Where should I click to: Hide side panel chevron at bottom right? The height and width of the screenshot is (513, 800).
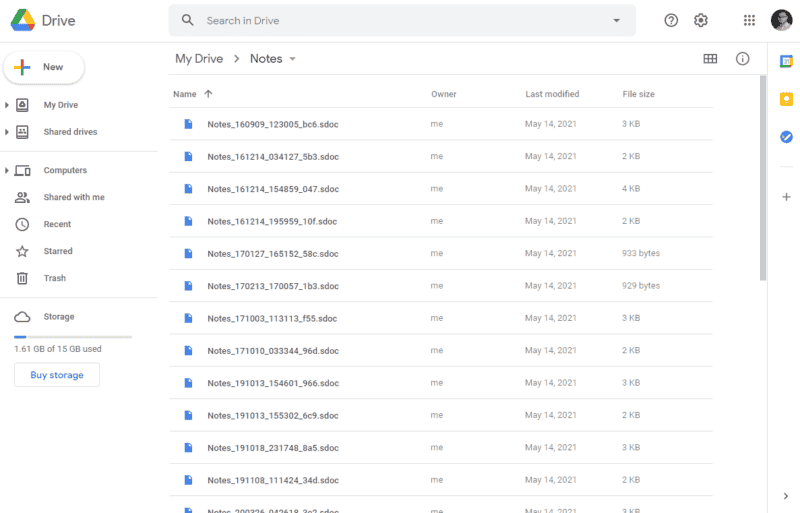786,496
